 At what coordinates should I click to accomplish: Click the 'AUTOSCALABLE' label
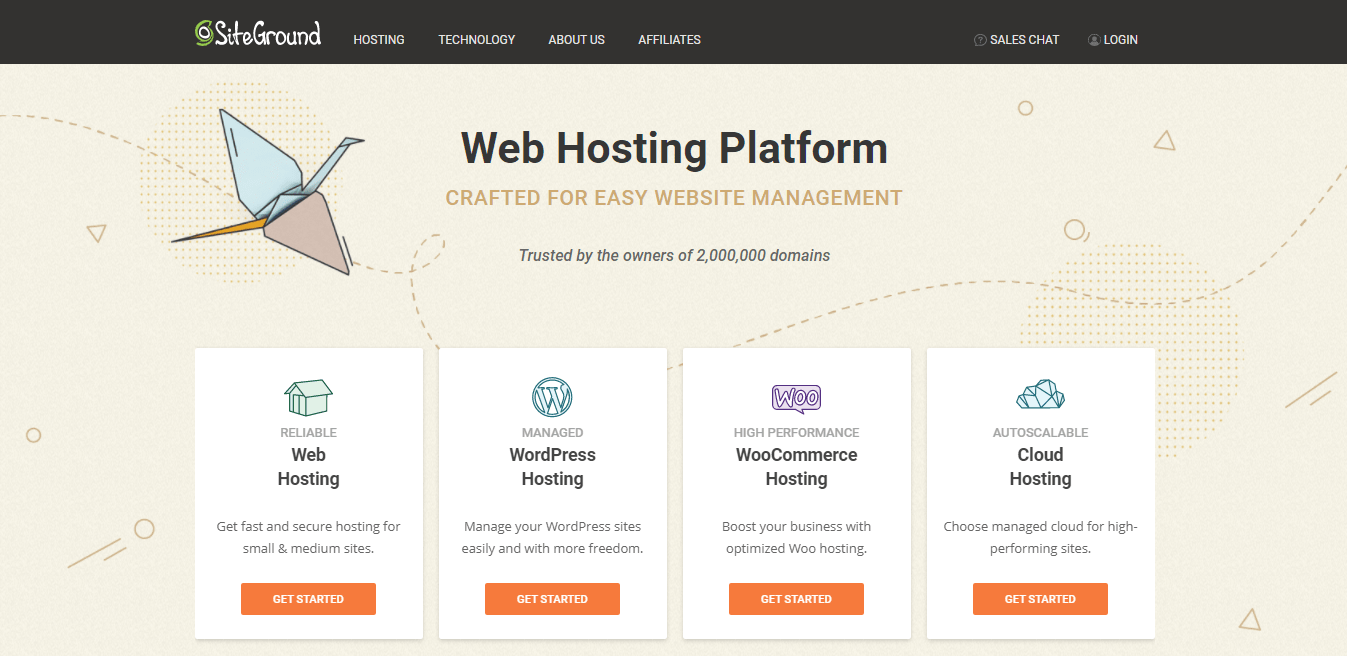(1040, 433)
